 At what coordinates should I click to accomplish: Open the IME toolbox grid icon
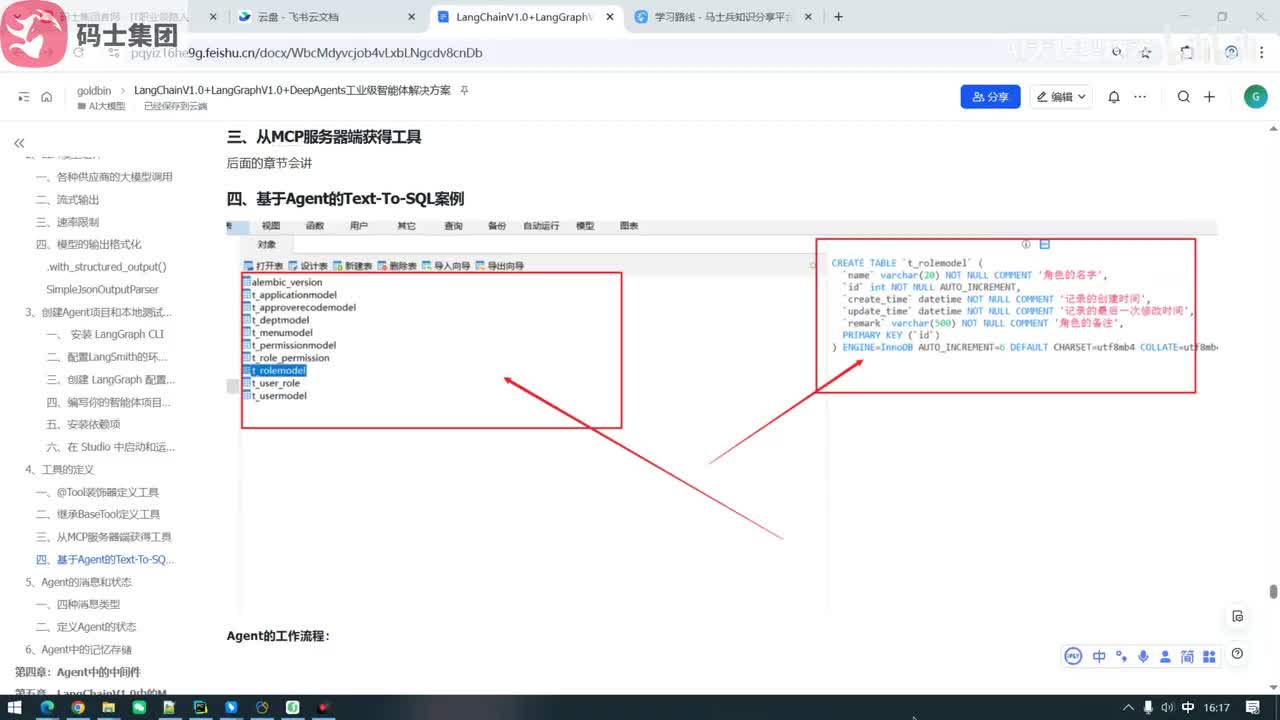(1209, 656)
